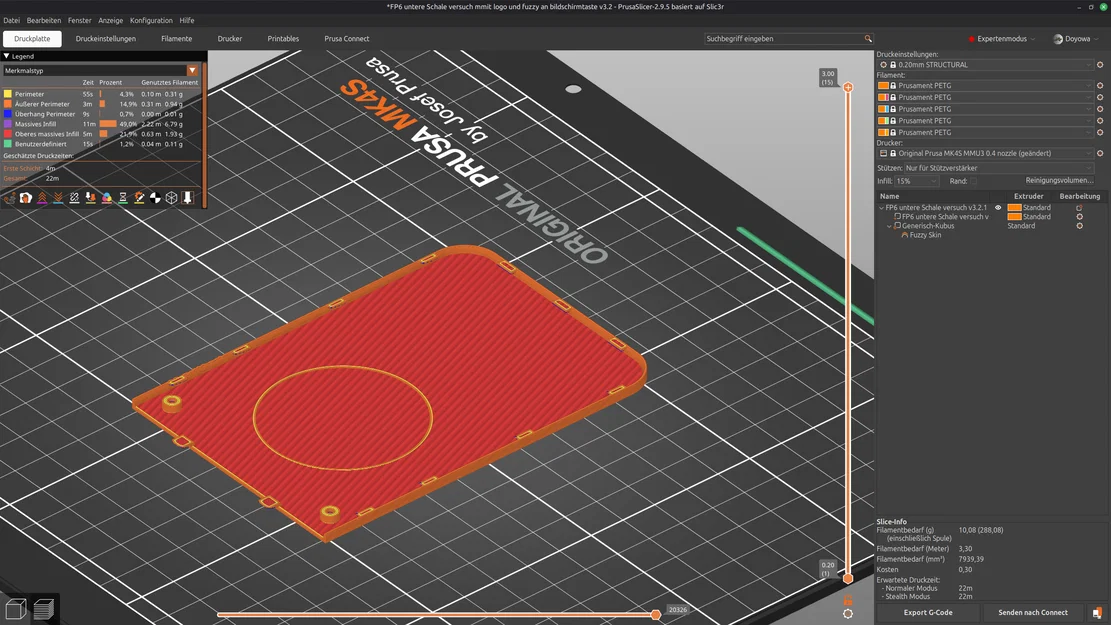The width and height of the screenshot is (1111, 625).
Task: Toggle visibility eye of FP6 untere Schale object
Action: click(x=998, y=208)
